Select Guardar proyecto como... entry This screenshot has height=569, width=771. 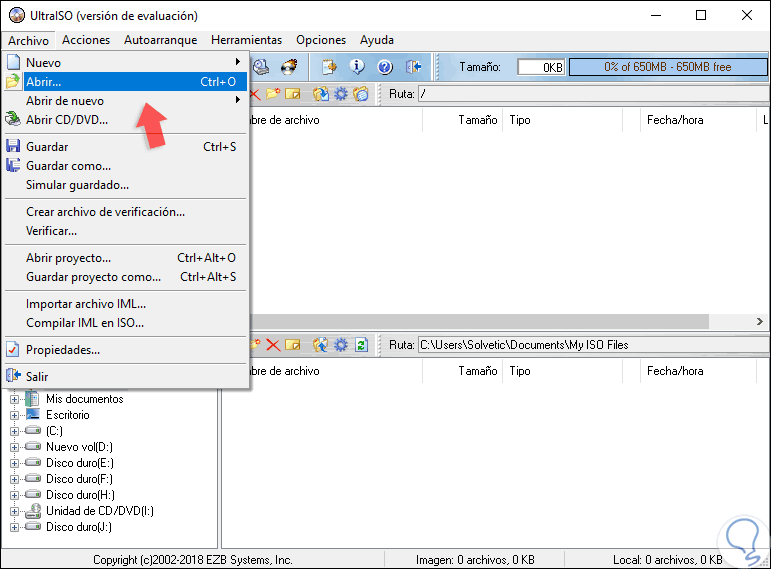pyautogui.click(x=125, y=277)
